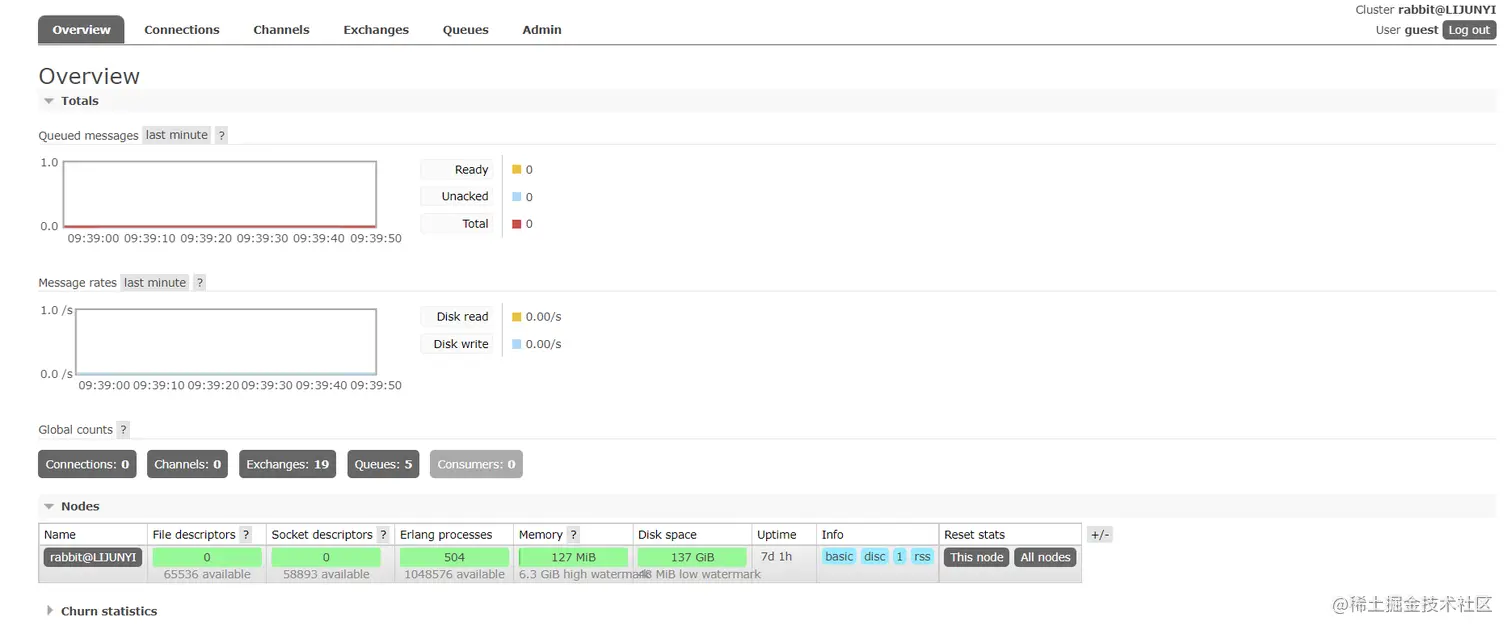Click the disc info tag
Viewport: 1512px width, 634px height.
(875, 557)
